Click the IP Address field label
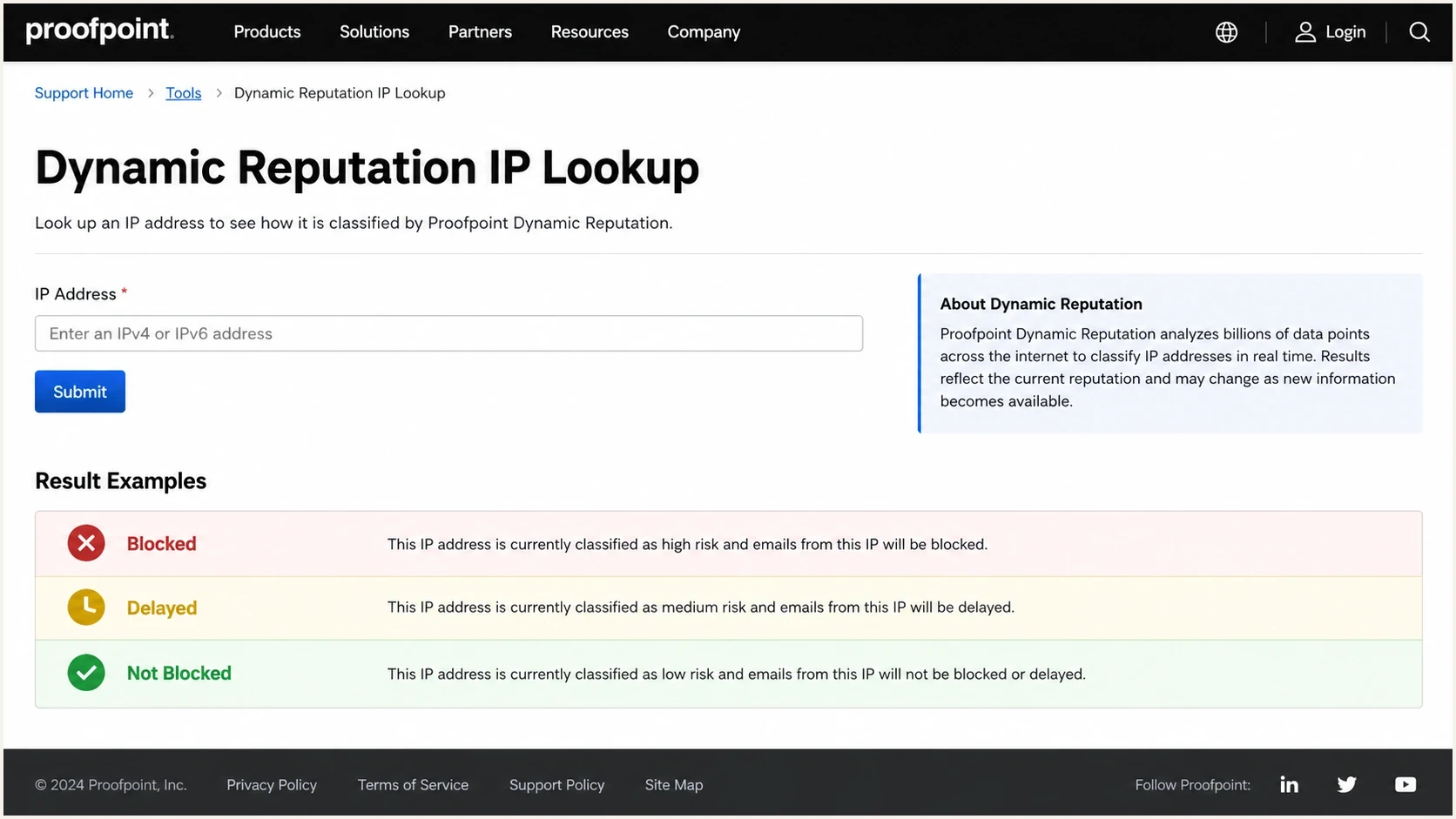This screenshot has height=819, width=1456. pyautogui.click(x=76, y=294)
